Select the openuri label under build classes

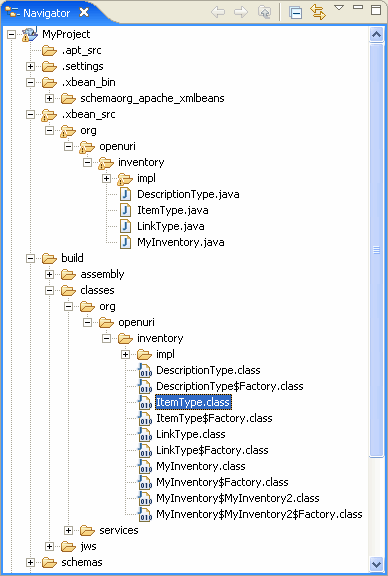136,323
